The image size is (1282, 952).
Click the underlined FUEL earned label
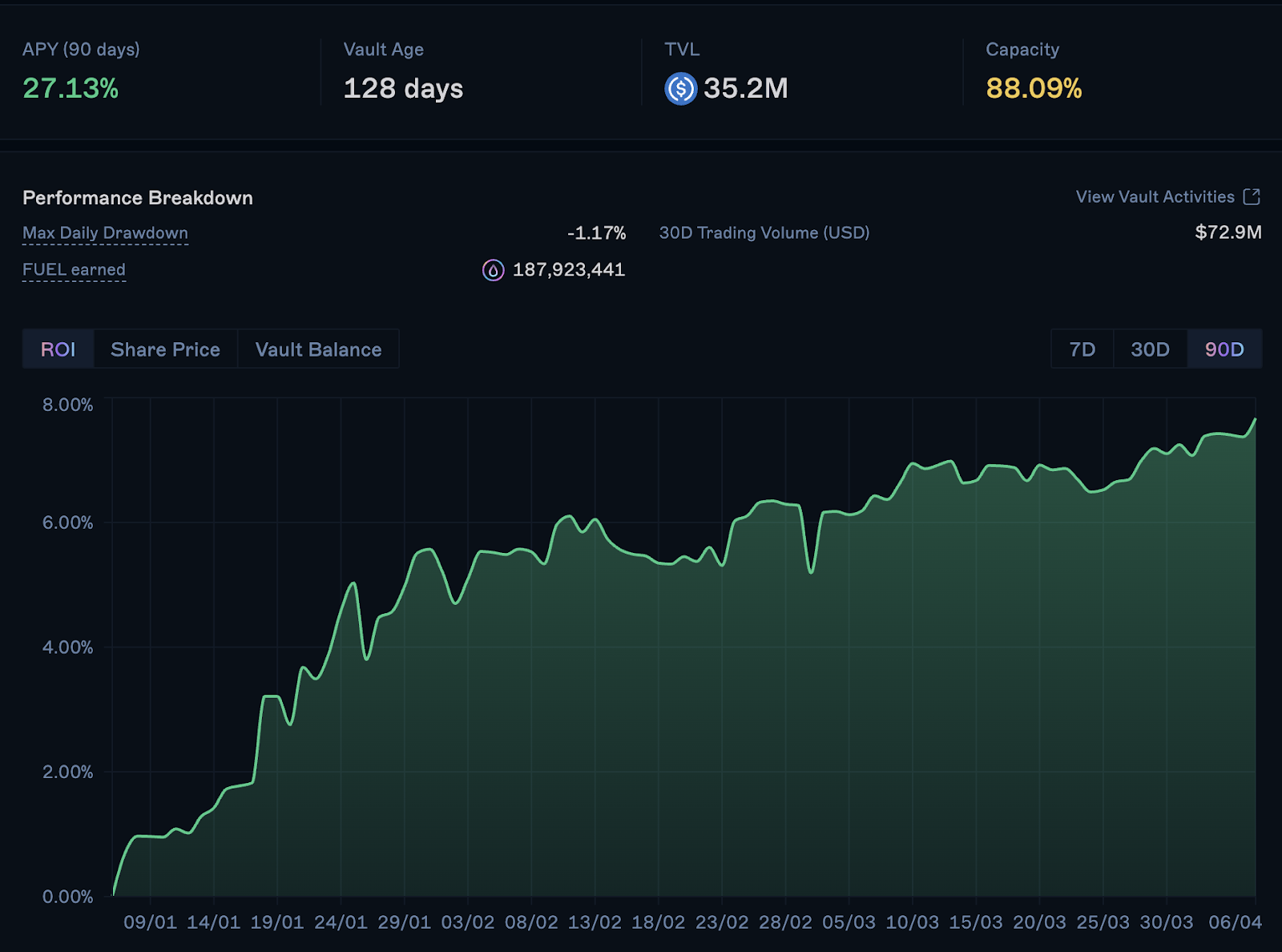74,270
